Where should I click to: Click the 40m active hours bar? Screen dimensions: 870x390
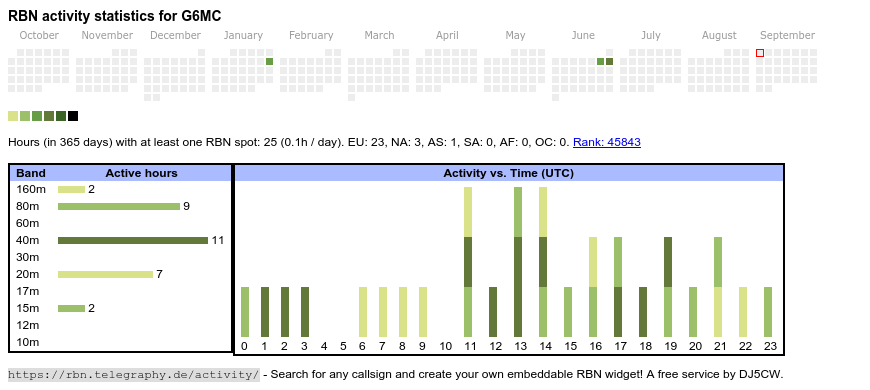coord(133,240)
